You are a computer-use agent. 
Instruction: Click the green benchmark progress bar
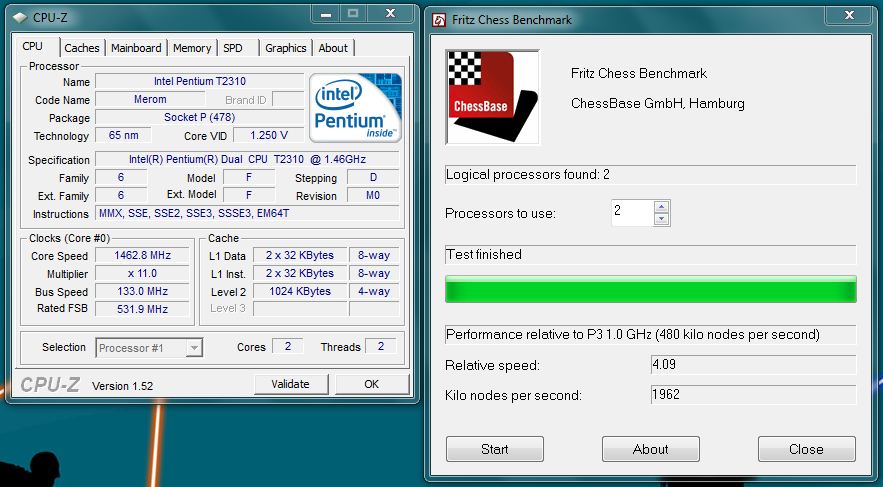point(650,290)
